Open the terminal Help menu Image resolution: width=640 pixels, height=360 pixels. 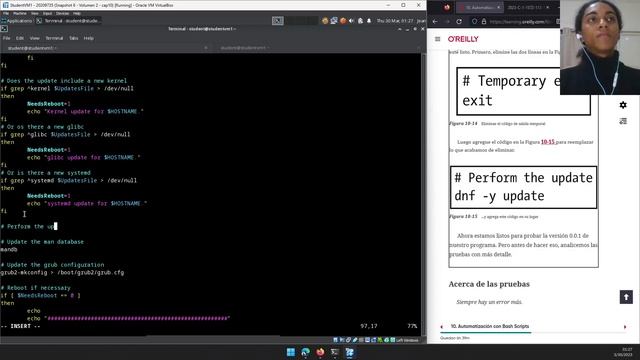(x=89, y=38)
